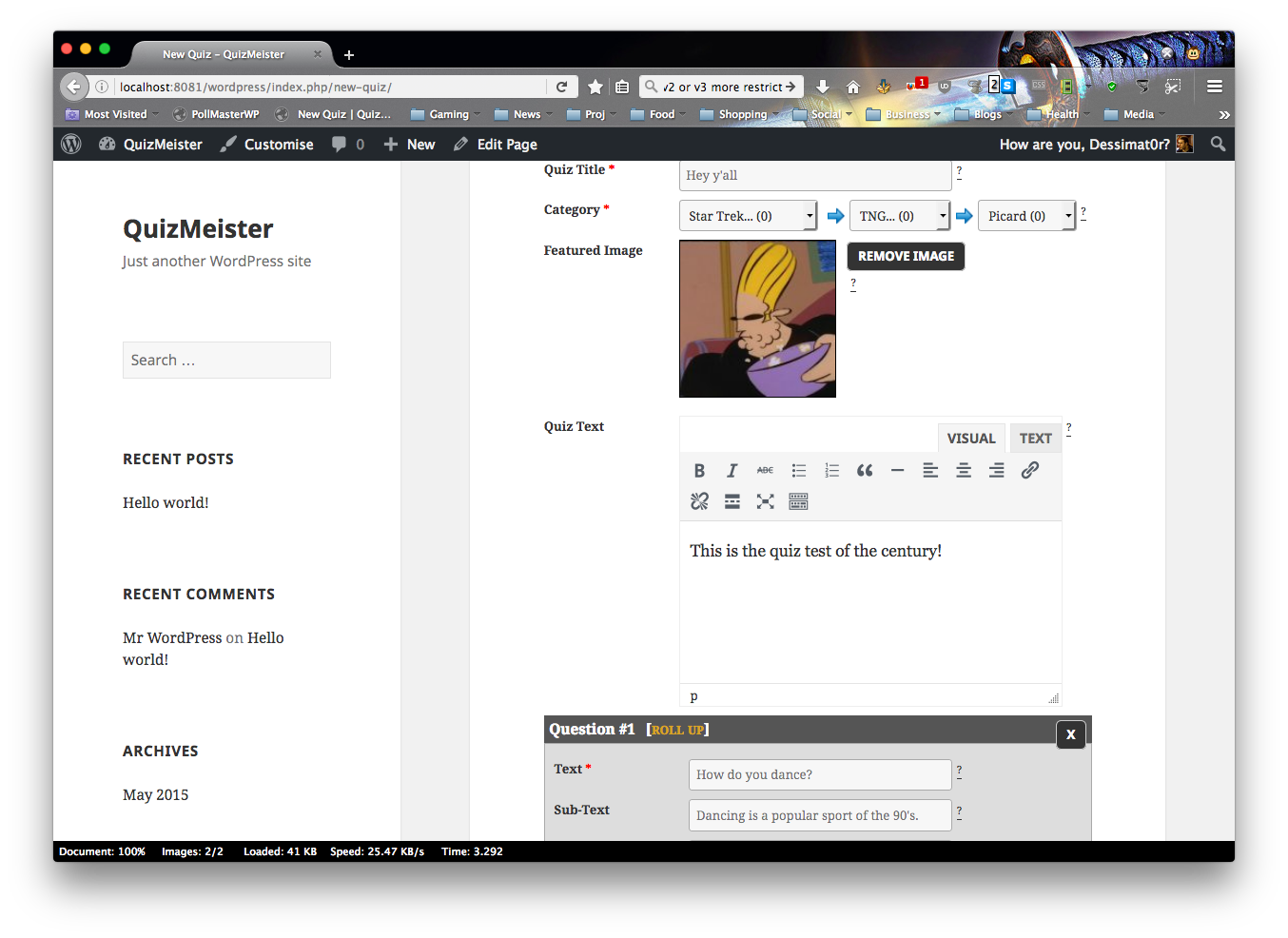1288x938 pixels.
Task: Click the Quiz Title input field
Action: click(x=815, y=175)
